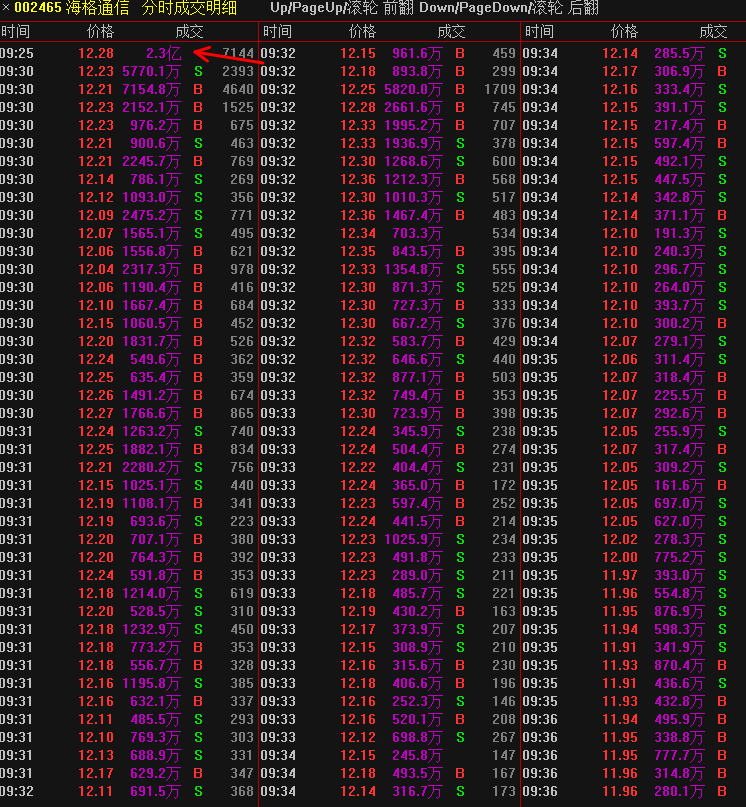The width and height of the screenshot is (746, 807).
Task: Click the Up/PageUp/滚轮 前翻 hint text
Action: [x=342, y=8]
